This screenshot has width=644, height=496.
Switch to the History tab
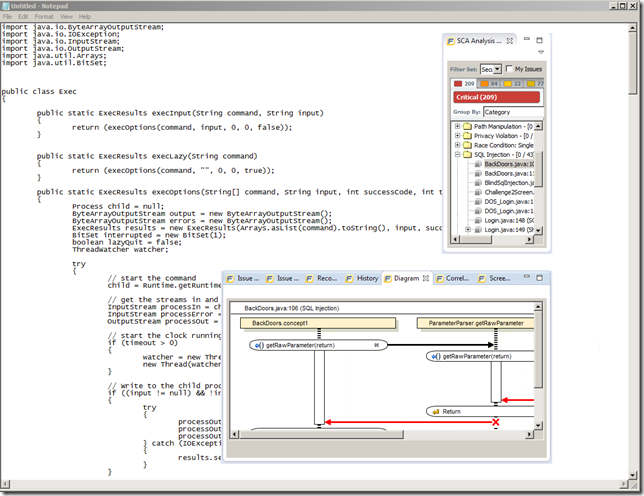(x=367, y=278)
